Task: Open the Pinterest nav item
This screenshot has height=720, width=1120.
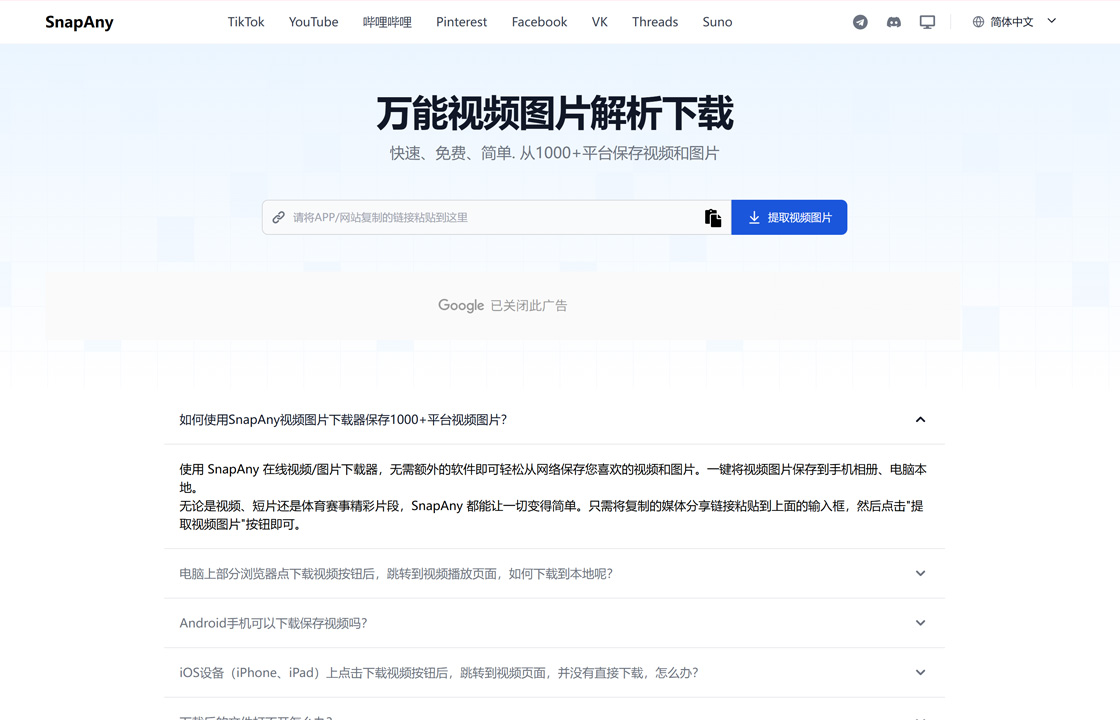Action: click(461, 22)
